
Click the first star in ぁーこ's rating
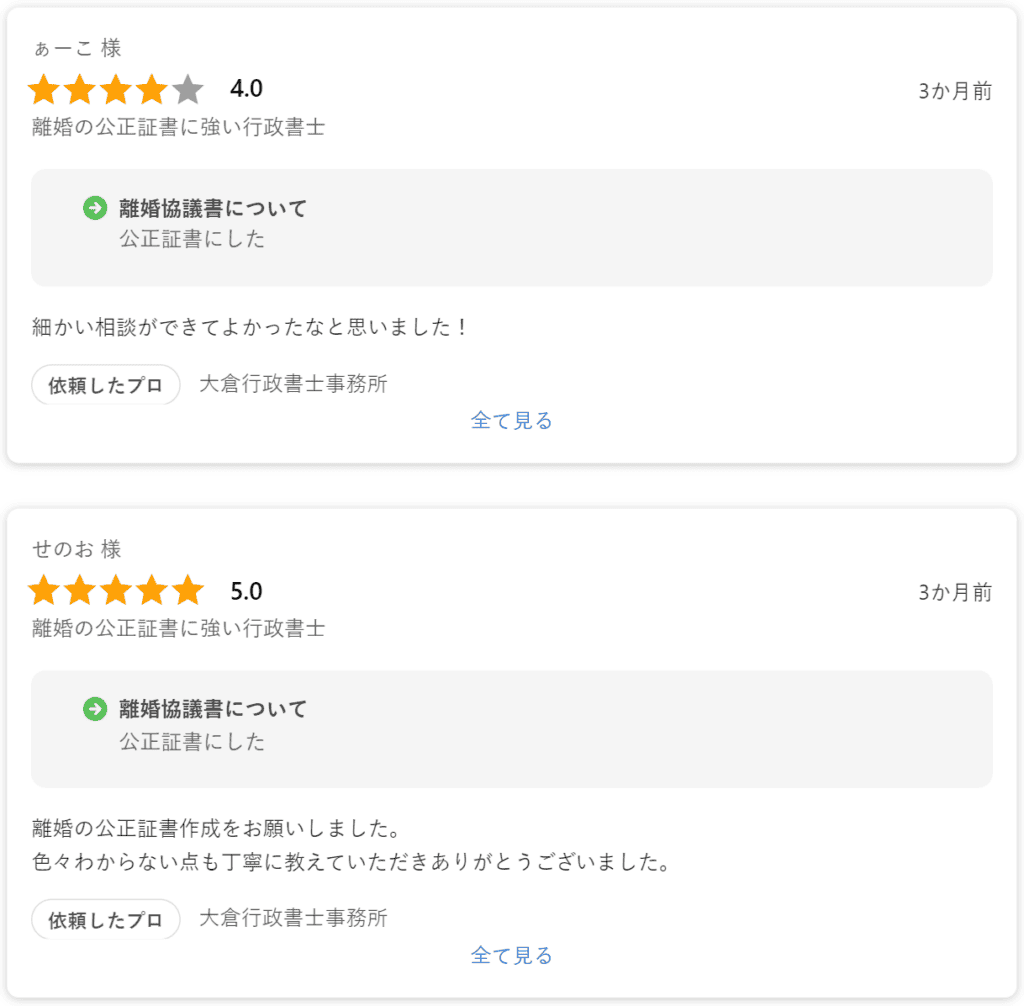pos(44,90)
